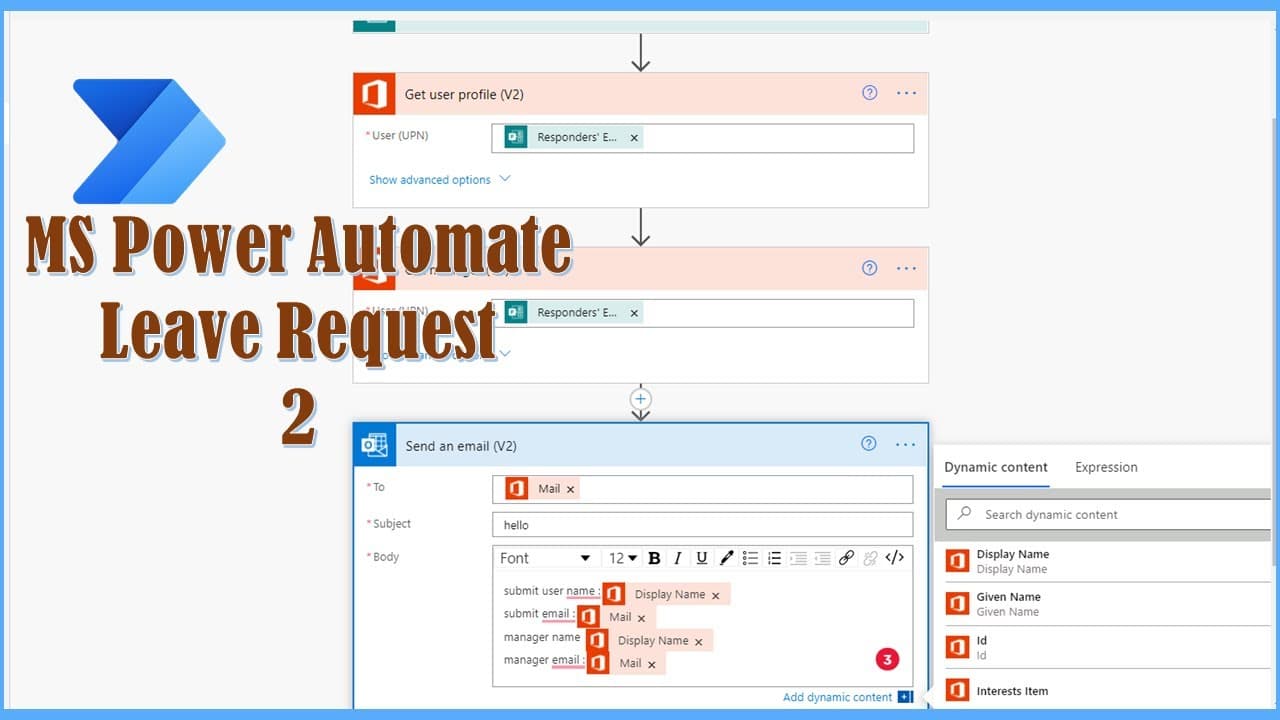Screen dimensions: 1280x720
Task: Open ellipsis menu on the second Office 365 card
Action: tap(906, 268)
